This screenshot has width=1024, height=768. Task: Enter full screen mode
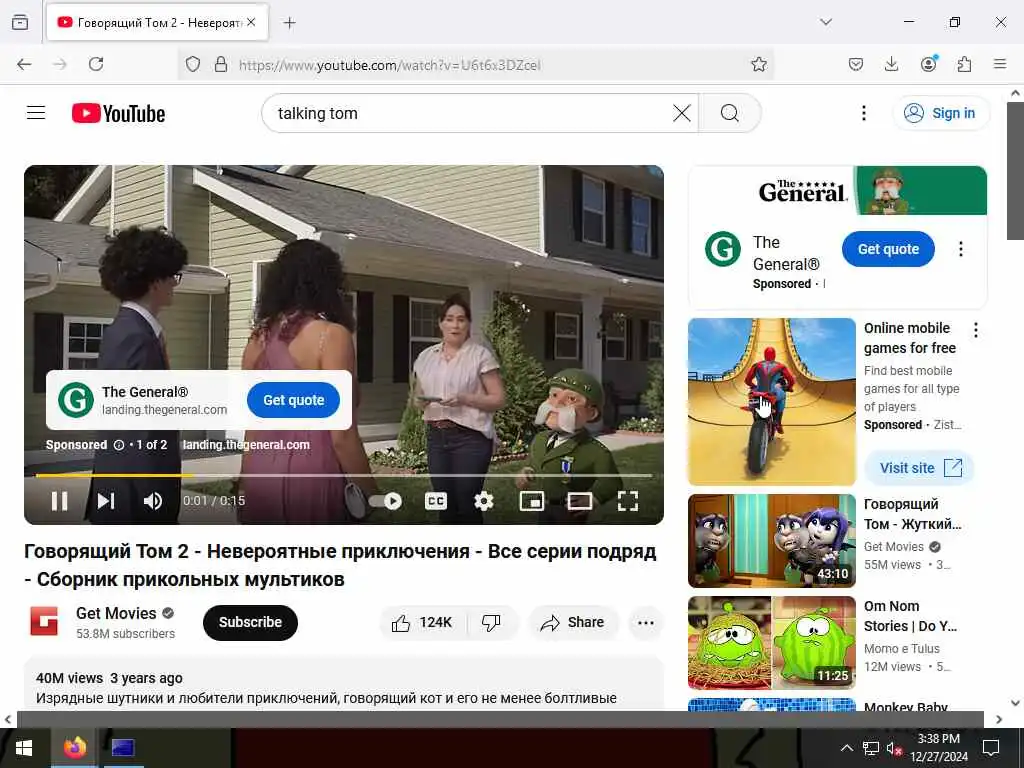tap(628, 501)
